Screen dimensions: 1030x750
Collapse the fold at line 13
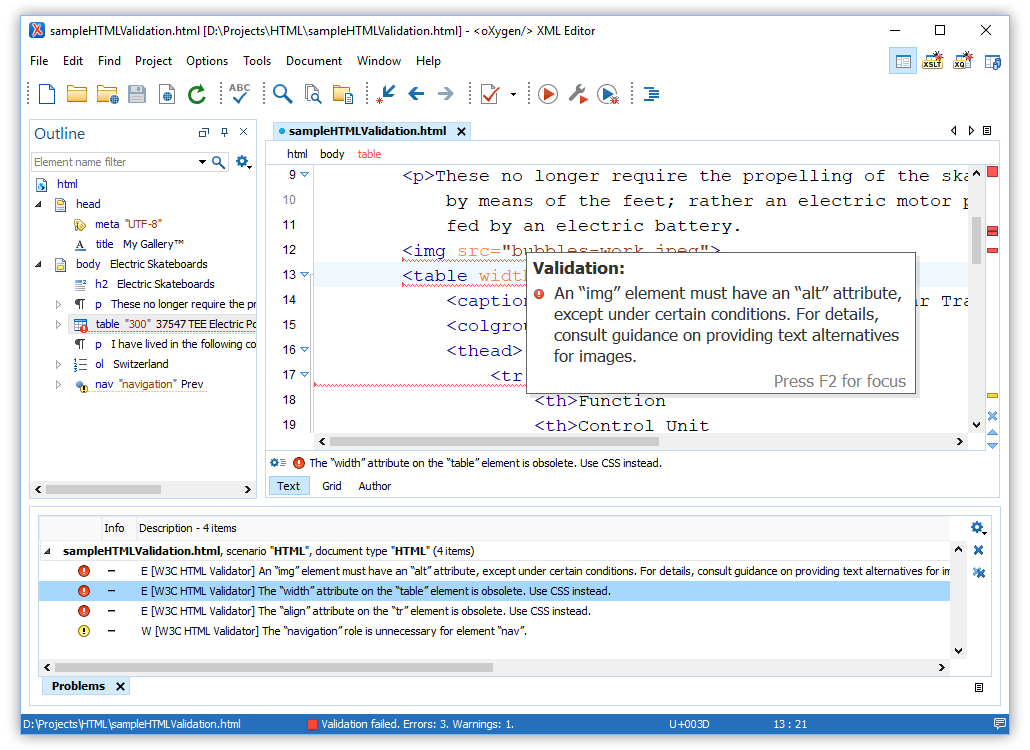305,275
